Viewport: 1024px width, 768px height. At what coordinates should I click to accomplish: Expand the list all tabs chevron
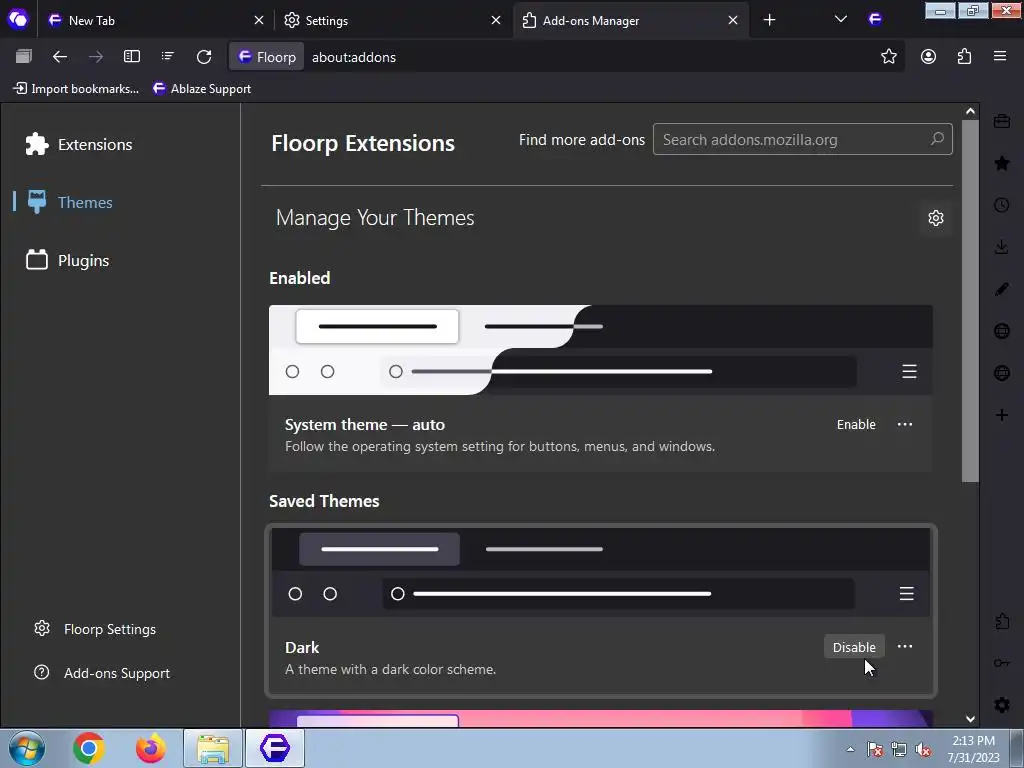pos(840,20)
